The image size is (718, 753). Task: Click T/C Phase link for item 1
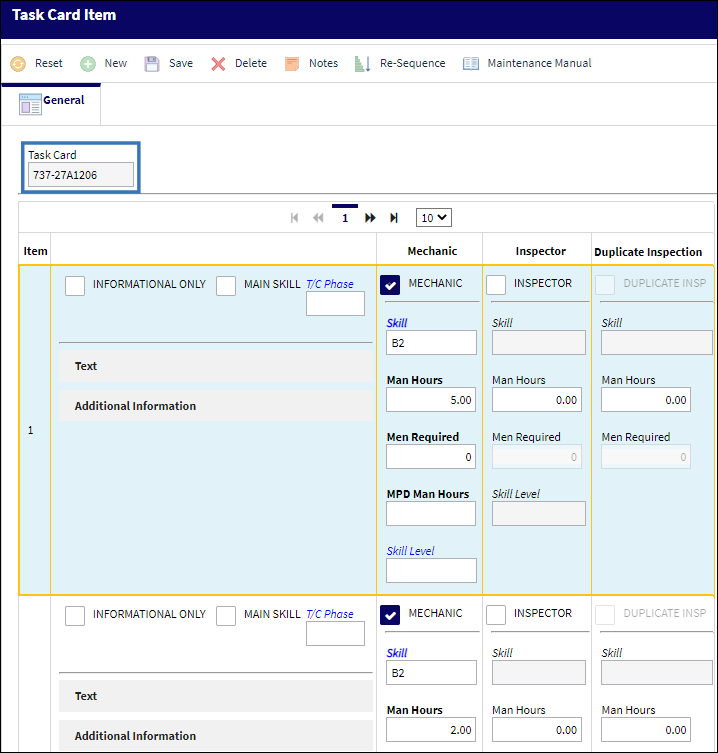tap(329, 284)
